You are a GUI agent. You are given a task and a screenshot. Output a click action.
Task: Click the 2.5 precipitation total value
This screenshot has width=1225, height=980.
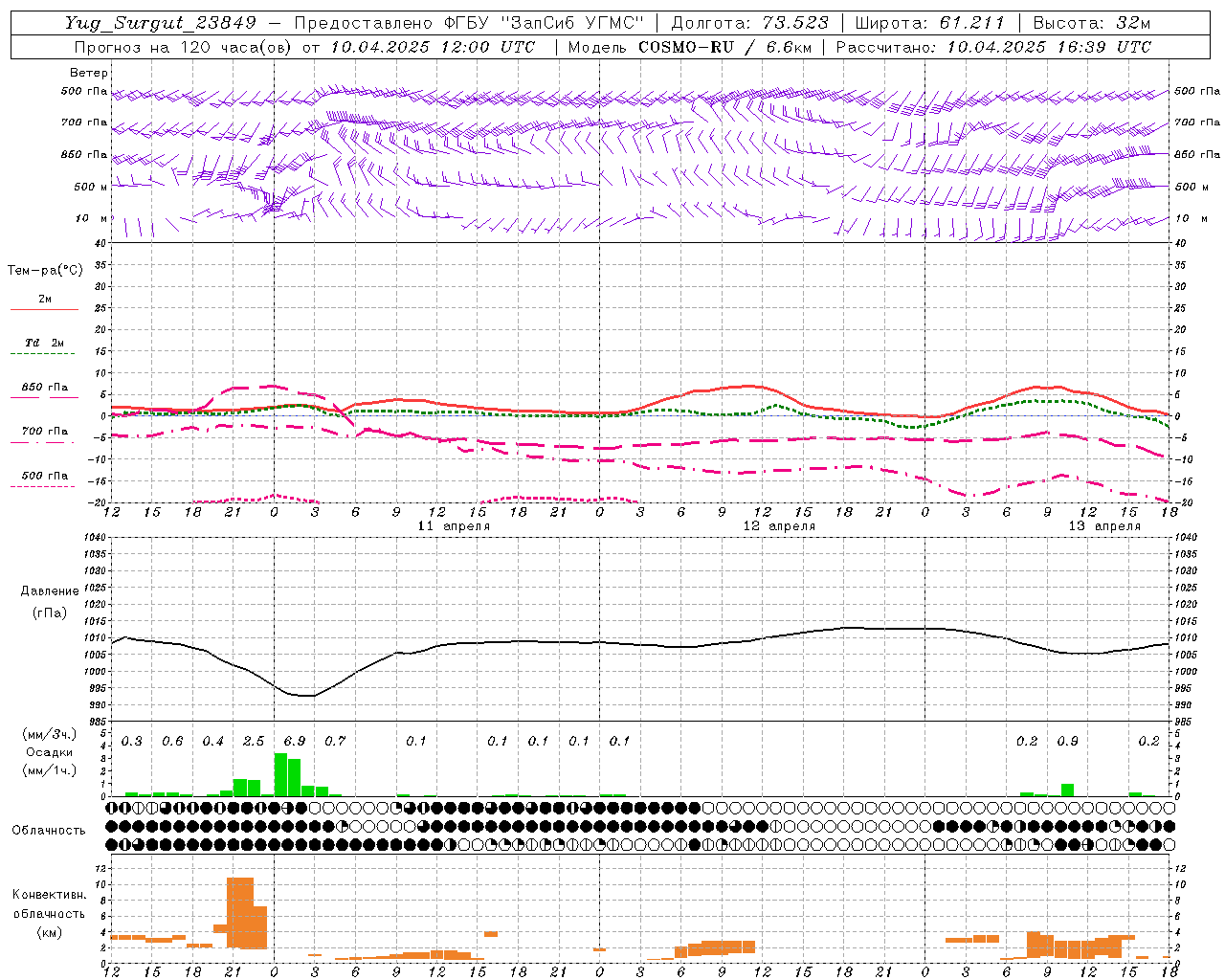click(254, 742)
